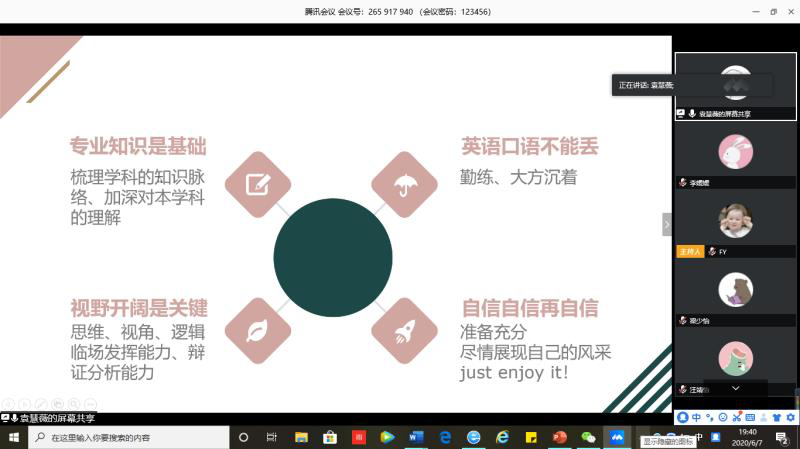Click the dark green center circle
Image resolution: width=800 pixels, height=449 pixels.
[x=332, y=257]
